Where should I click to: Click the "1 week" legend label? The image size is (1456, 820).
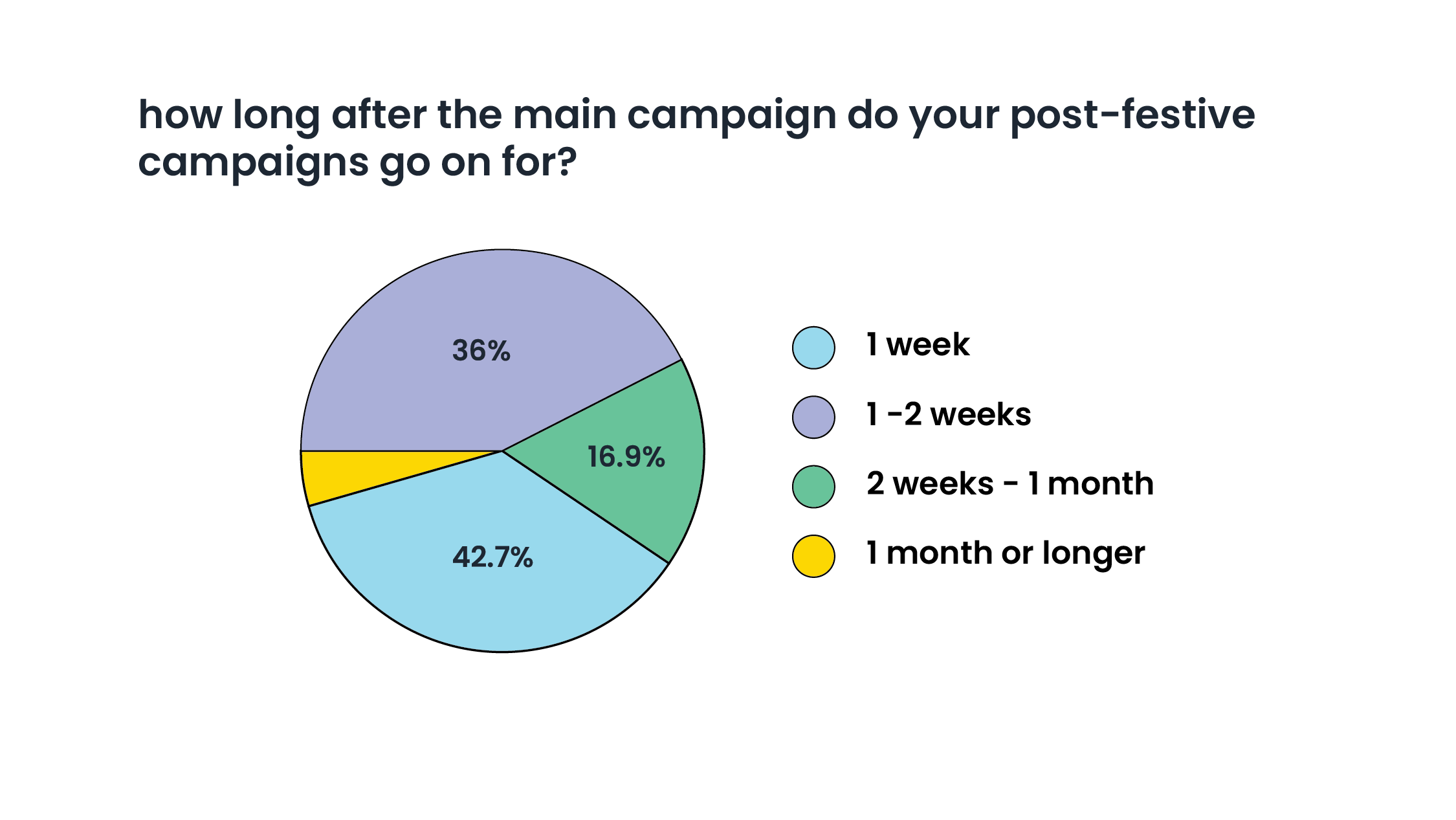click(918, 344)
